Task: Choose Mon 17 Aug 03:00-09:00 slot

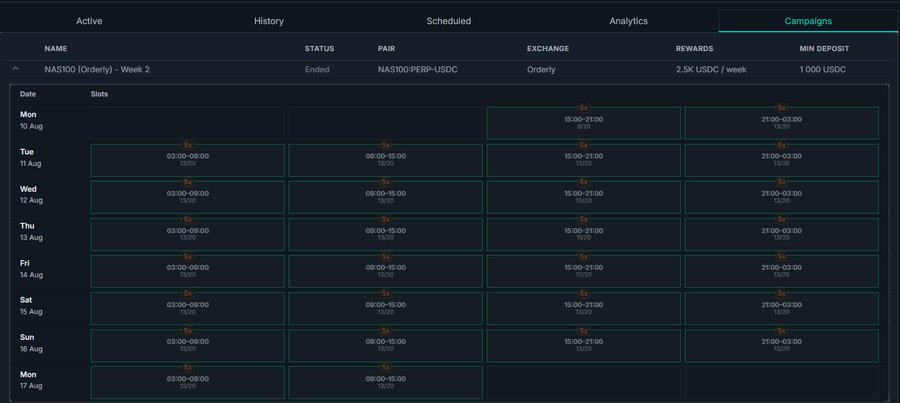Action: (x=188, y=382)
